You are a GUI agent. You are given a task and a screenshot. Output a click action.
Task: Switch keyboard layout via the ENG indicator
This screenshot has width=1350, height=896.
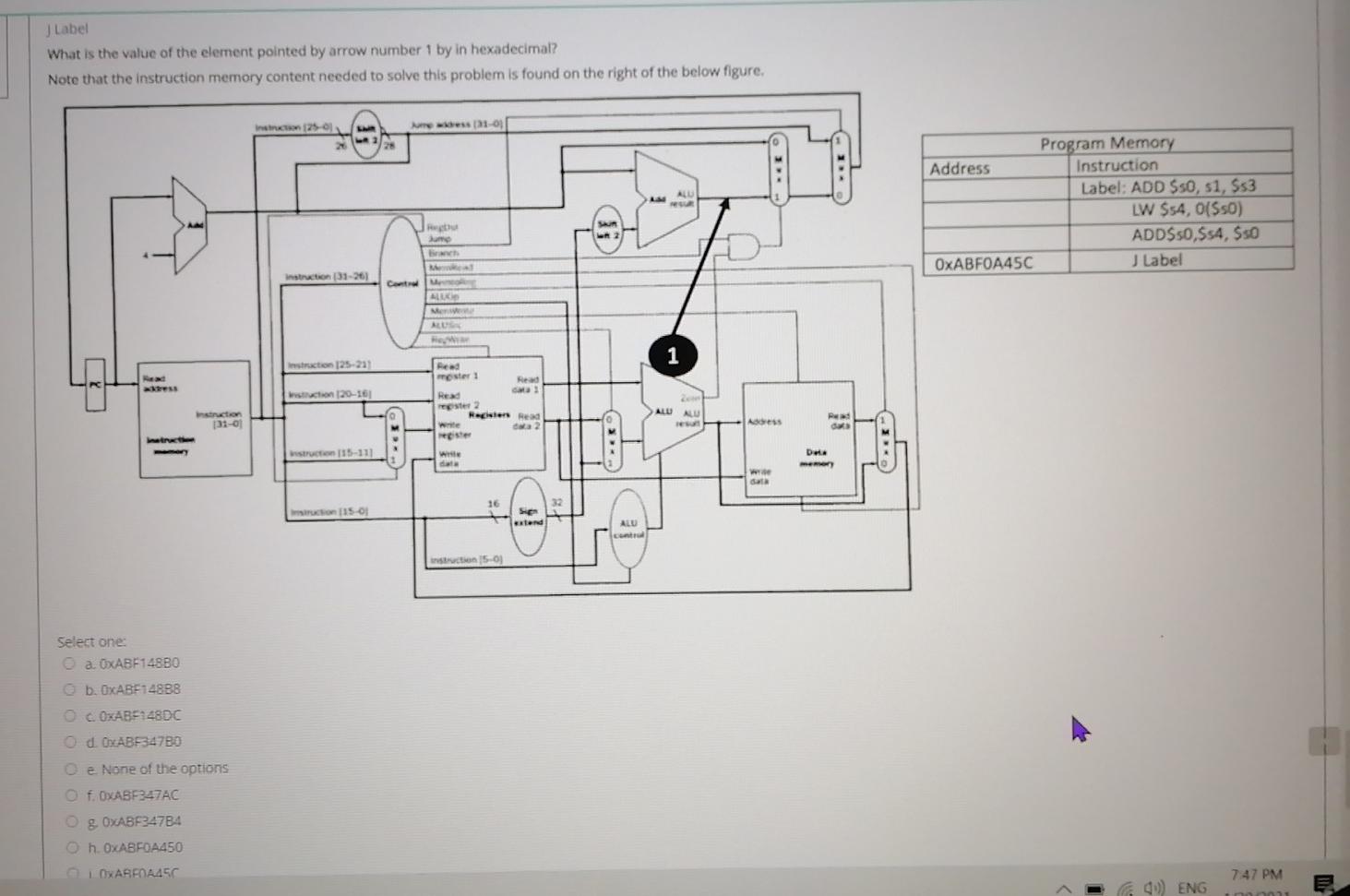click(x=1193, y=886)
